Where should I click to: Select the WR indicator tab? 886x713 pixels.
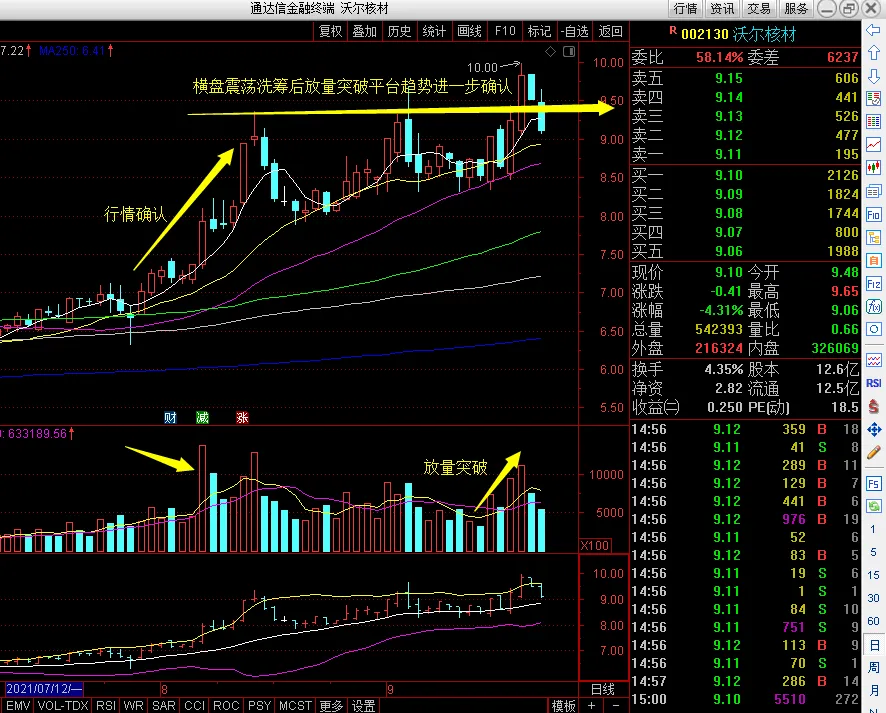point(133,706)
